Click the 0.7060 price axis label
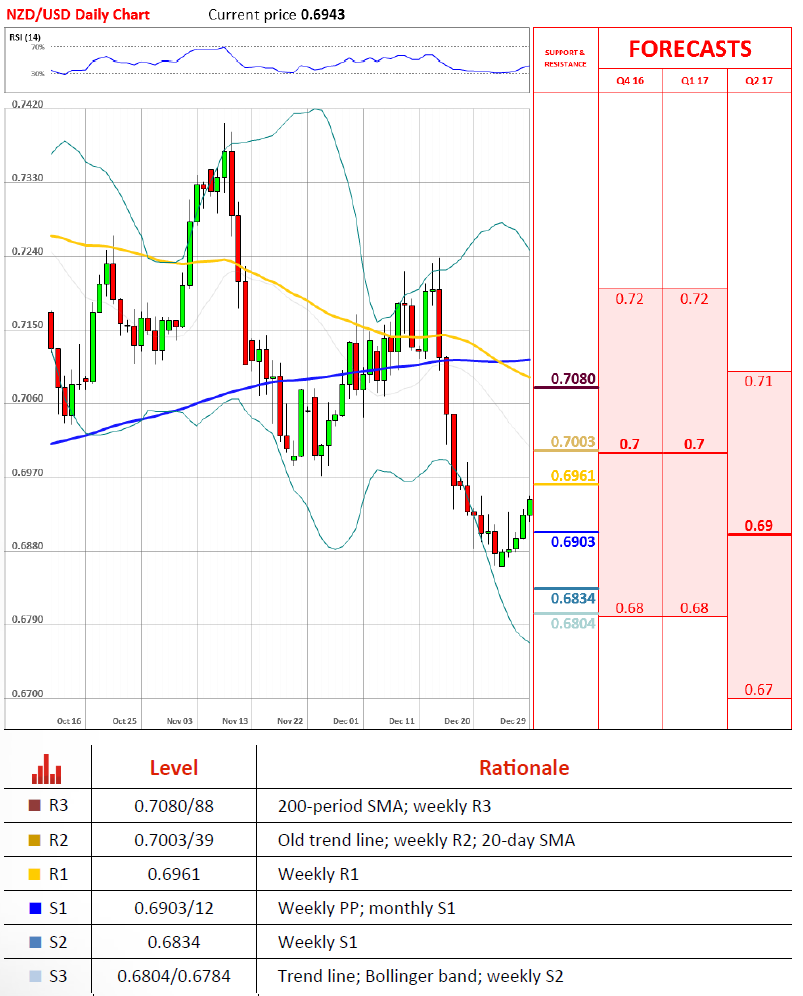803x996 pixels. [27, 398]
